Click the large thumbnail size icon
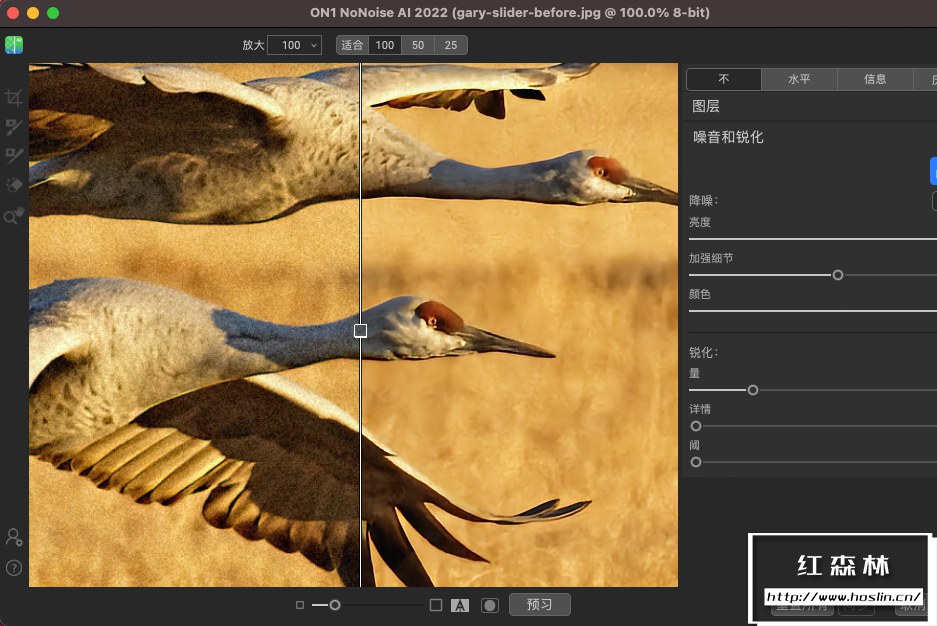 [x=436, y=605]
